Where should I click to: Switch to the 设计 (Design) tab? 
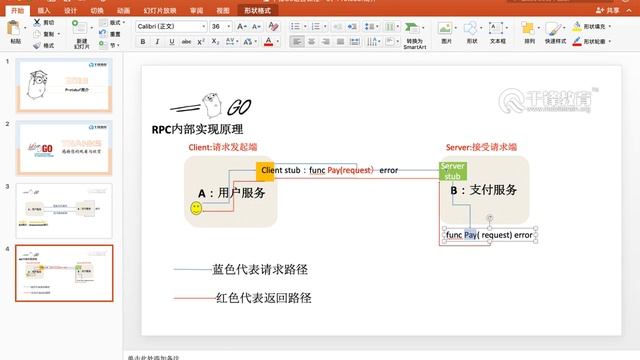tap(70, 11)
